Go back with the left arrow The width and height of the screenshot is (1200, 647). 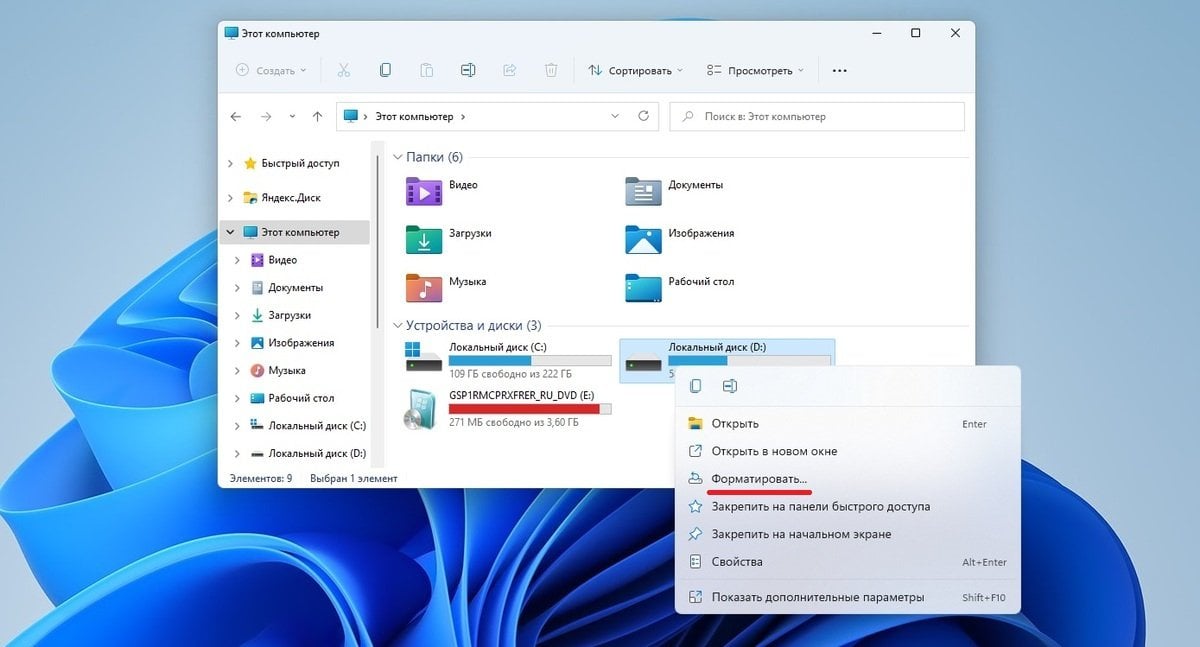coord(236,117)
